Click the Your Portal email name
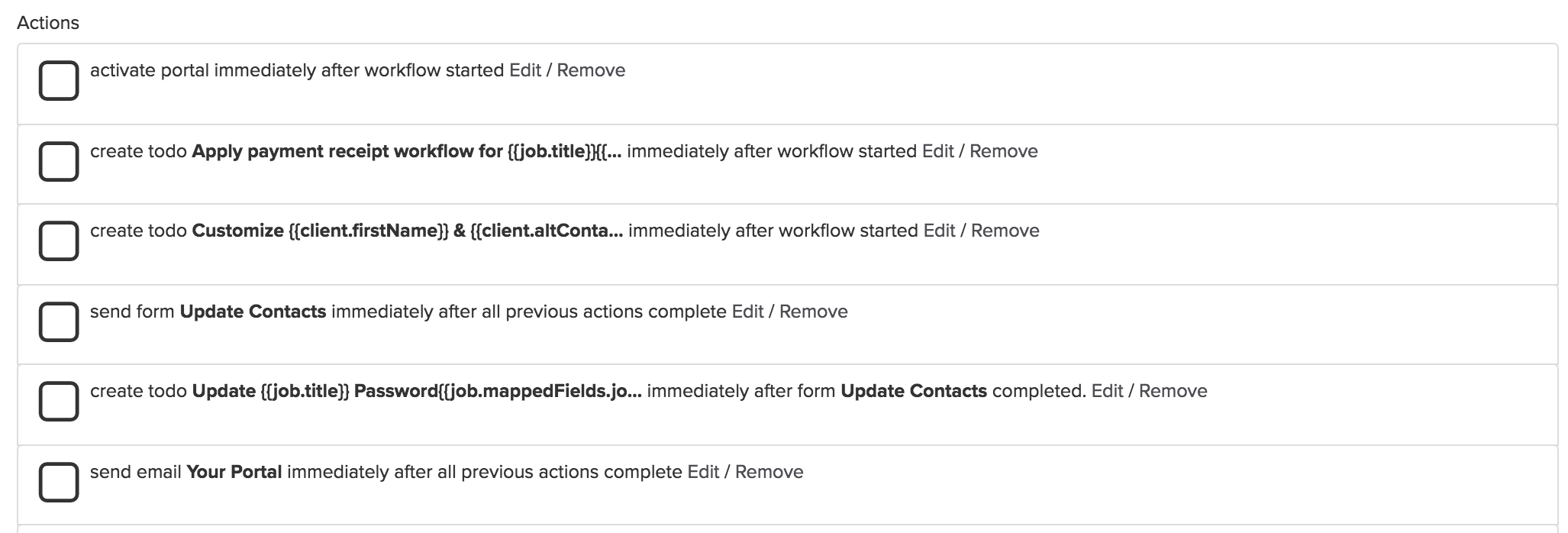Image resolution: width=1568 pixels, height=533 pixels. 234,472
